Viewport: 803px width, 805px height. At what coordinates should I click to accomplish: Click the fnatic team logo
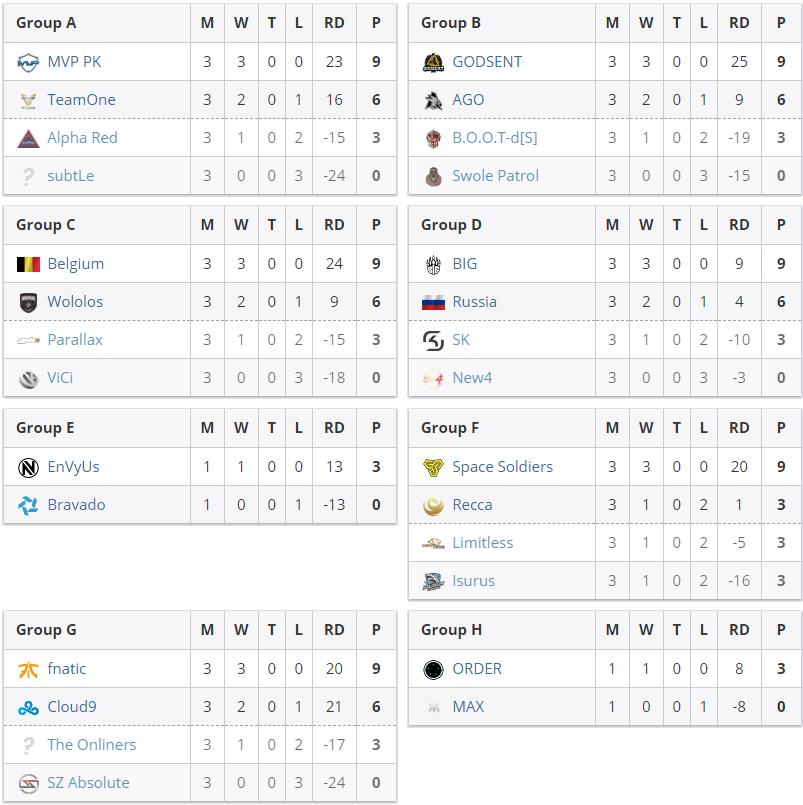28,669
